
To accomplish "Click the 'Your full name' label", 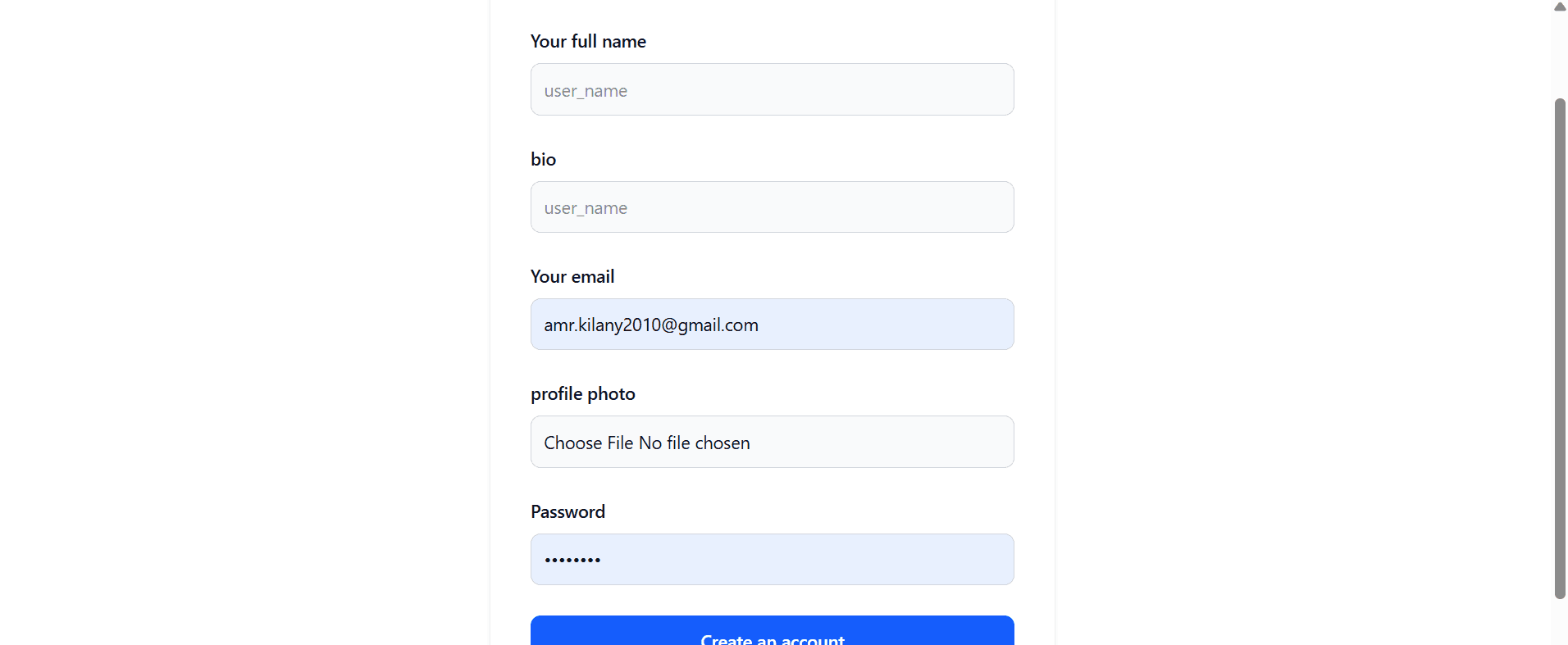I will [588, 41].
